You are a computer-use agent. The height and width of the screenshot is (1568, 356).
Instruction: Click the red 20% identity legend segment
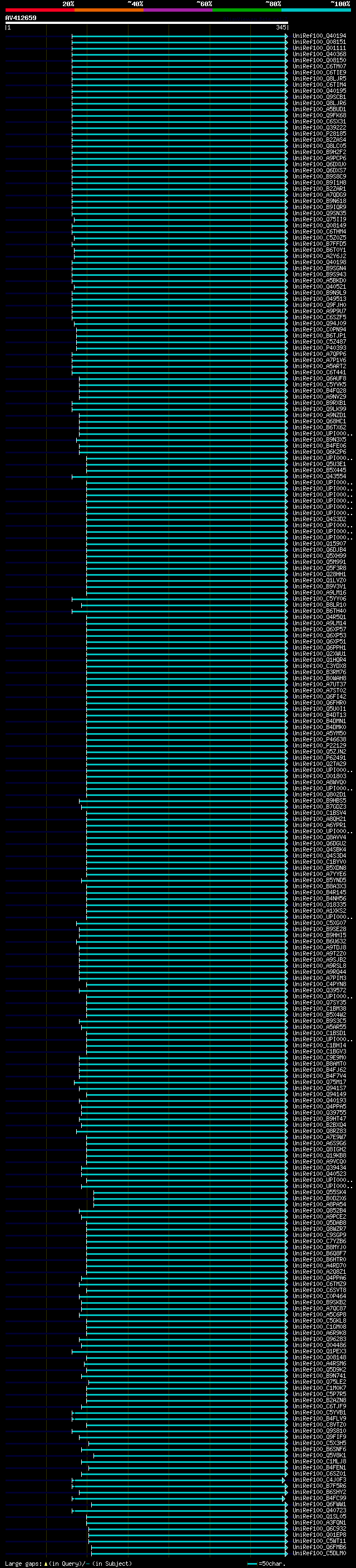tap(39, 10)
